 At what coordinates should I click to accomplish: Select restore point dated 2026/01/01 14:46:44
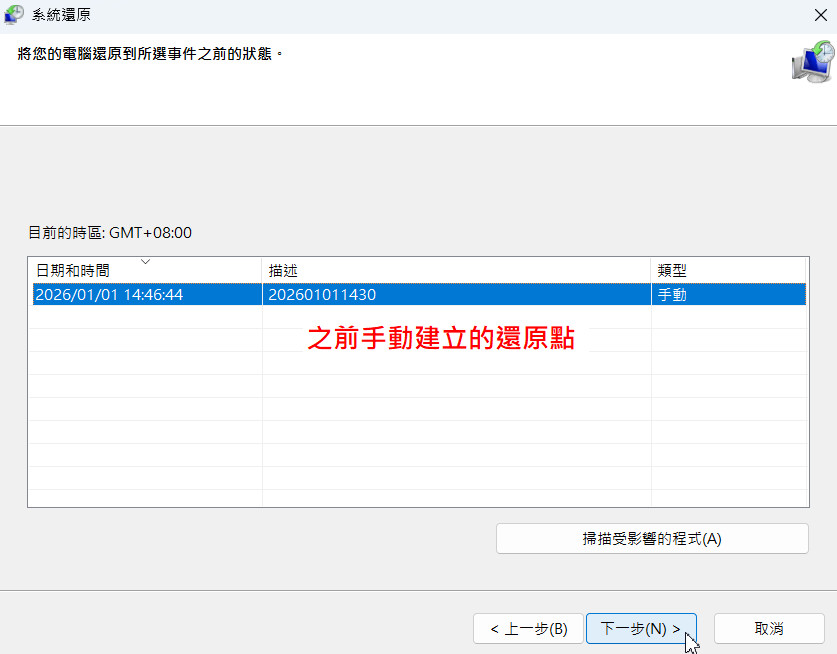point(109,295)
